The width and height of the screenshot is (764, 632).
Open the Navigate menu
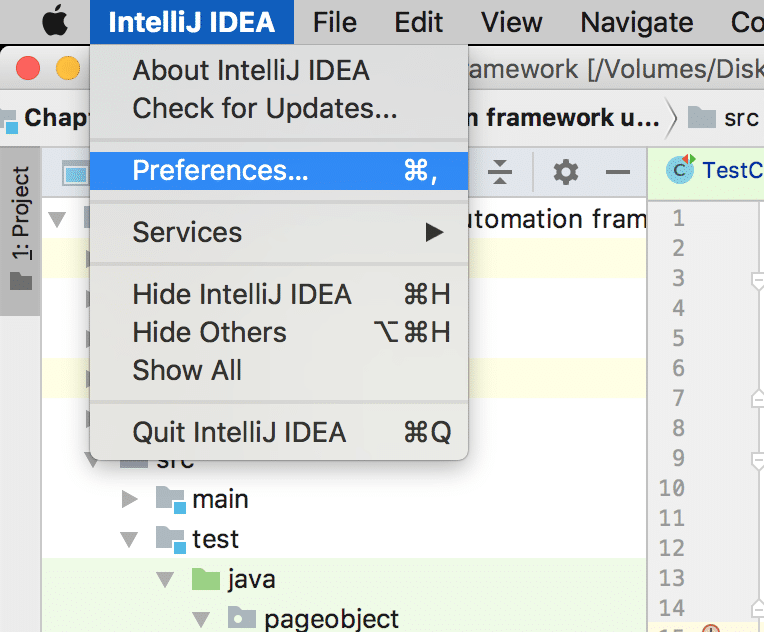[637, 22]
